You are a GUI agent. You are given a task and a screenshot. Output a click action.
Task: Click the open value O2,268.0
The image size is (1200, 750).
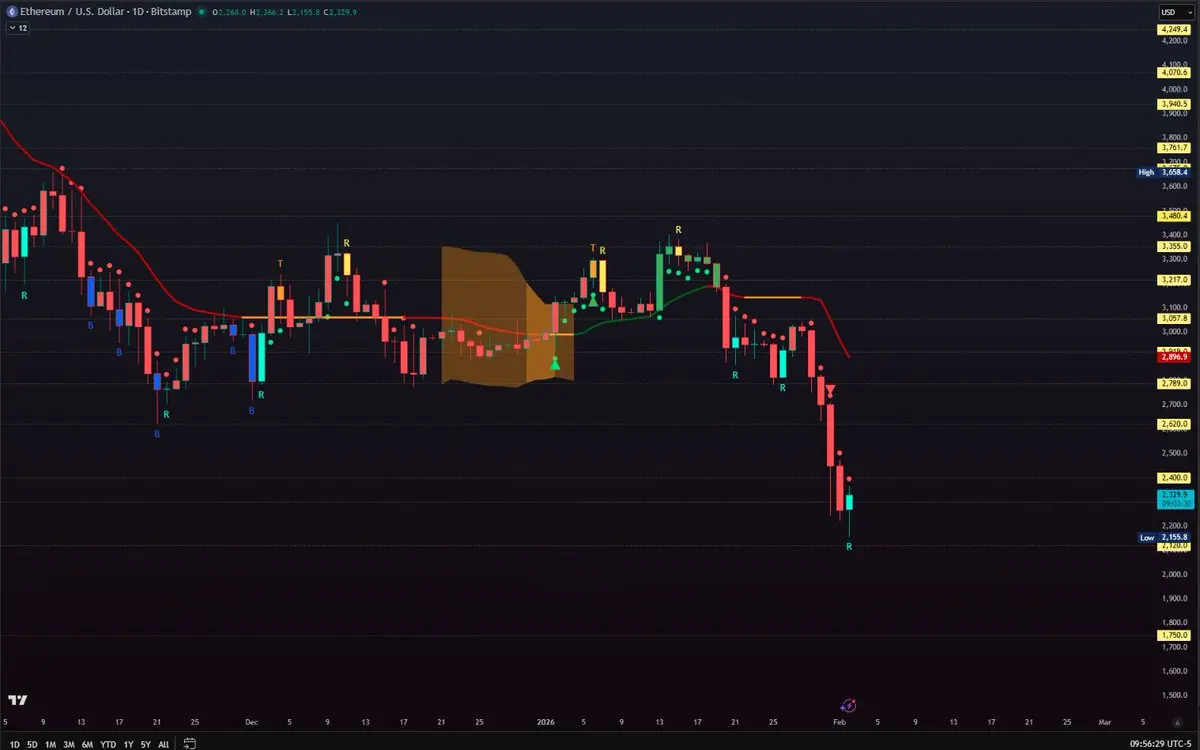[x=230, y=12]
